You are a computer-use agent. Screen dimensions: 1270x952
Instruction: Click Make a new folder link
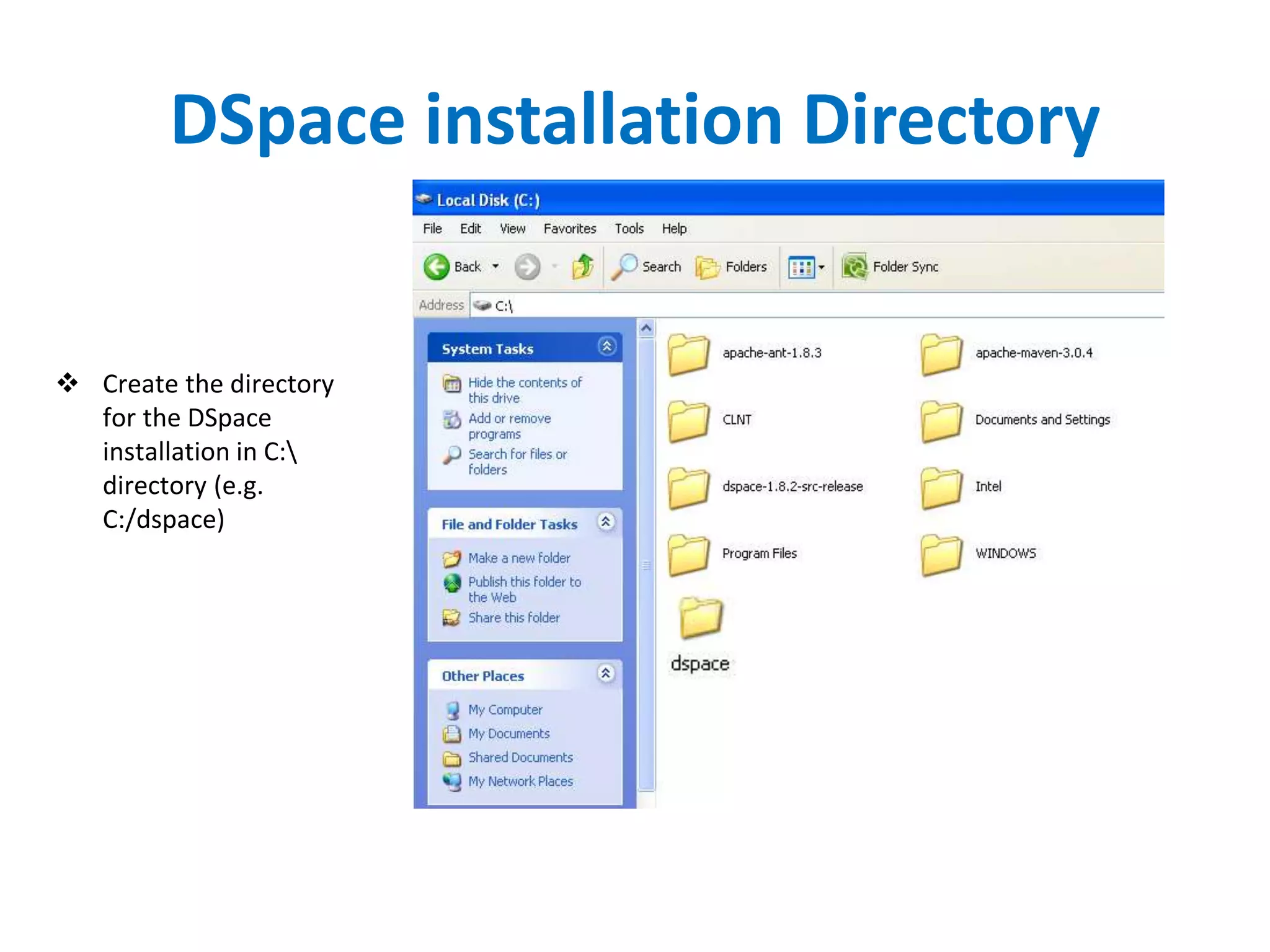pos(519,558)
